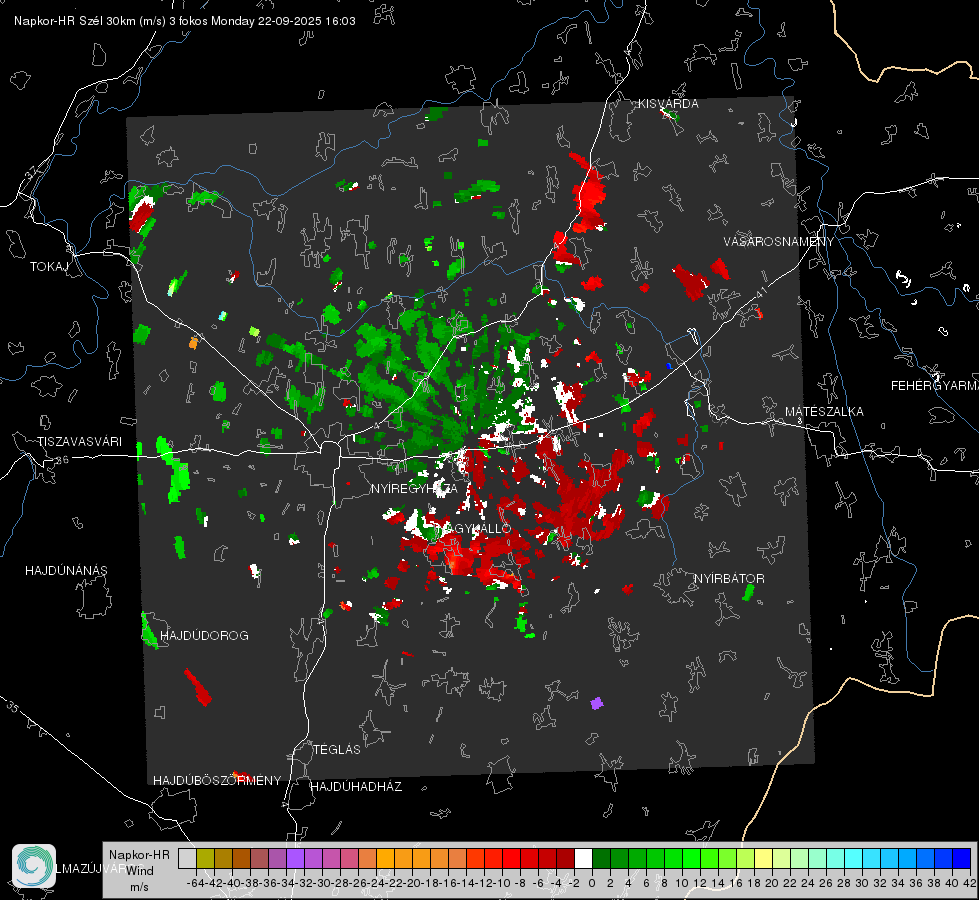Click the 20 value on the legend scale
The image size is (979, 900).
(x=772, y=883)
